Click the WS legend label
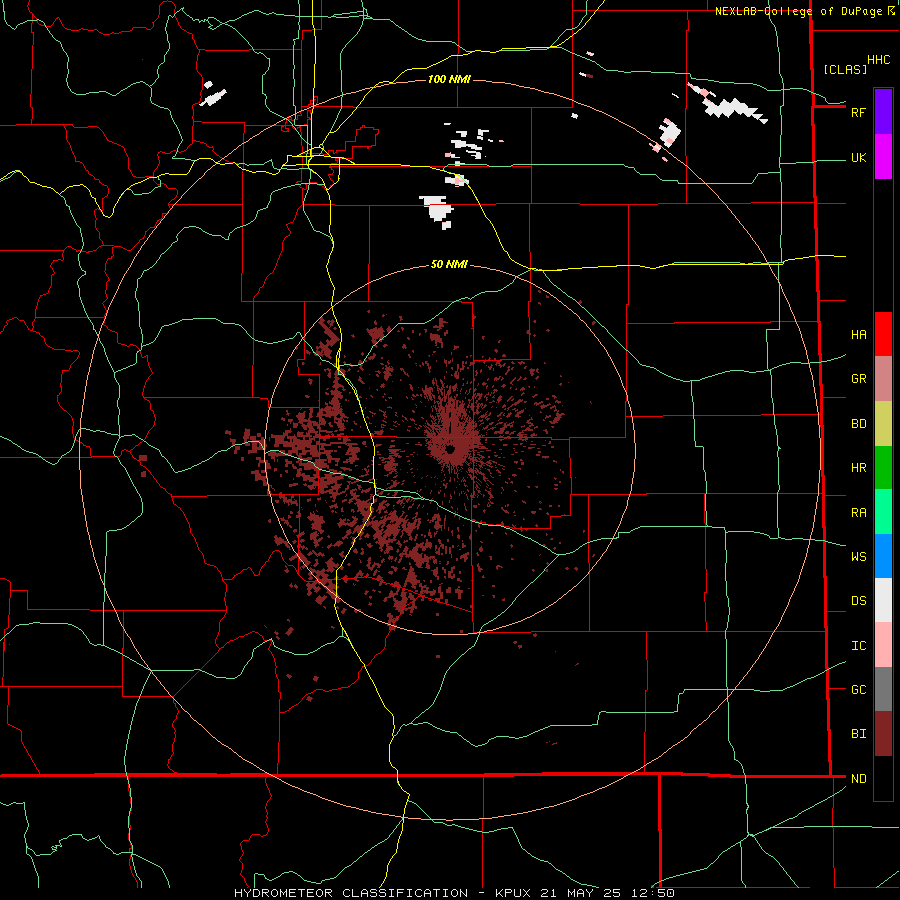 tap(858, 557)
